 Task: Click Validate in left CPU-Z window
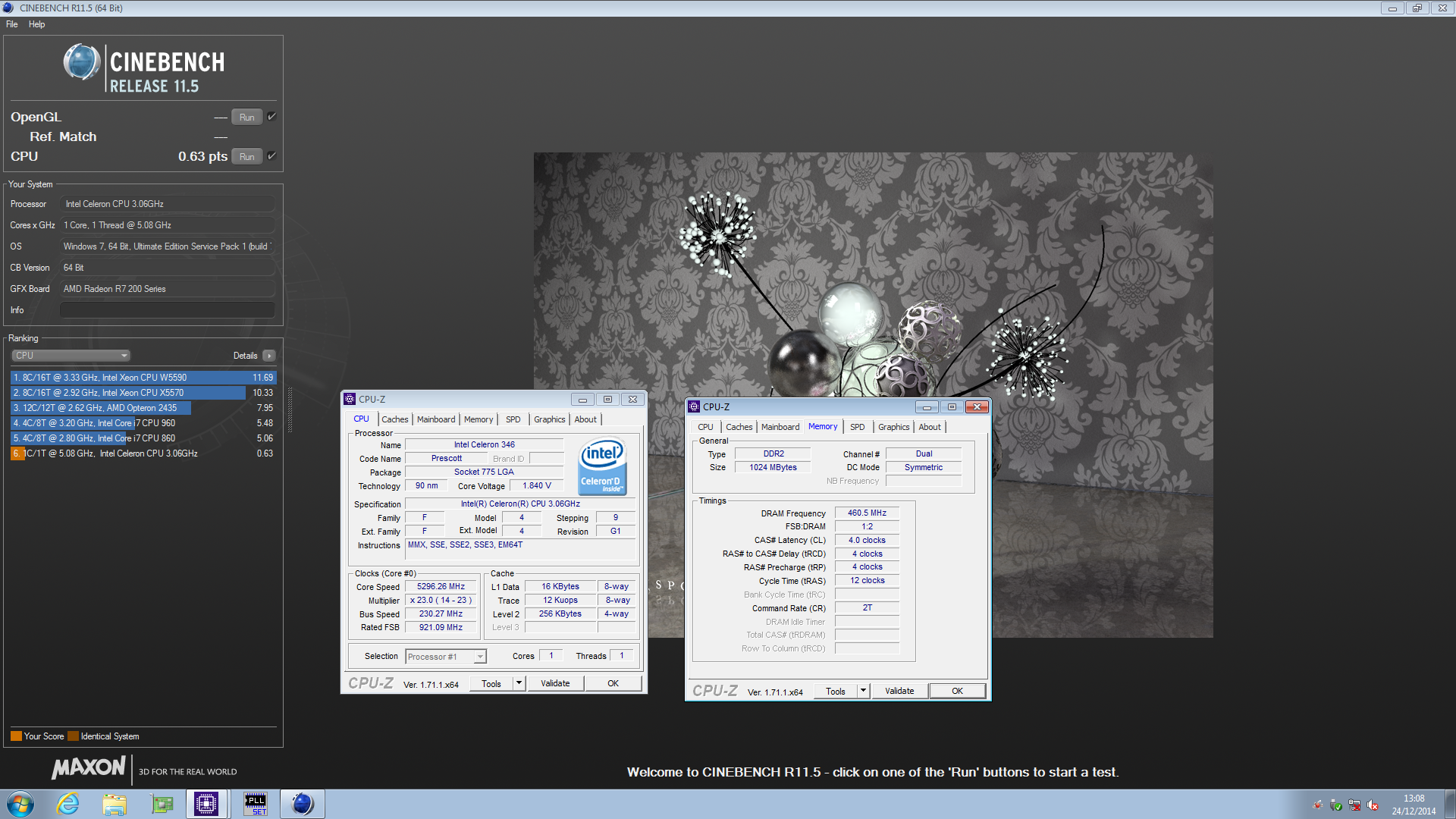[555, 683]
